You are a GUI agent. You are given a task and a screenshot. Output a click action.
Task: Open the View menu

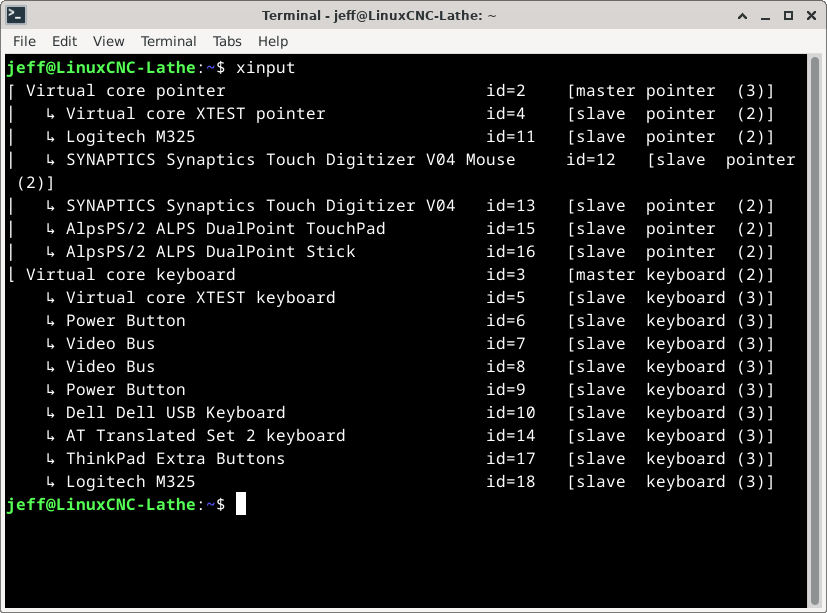[109, 41]
